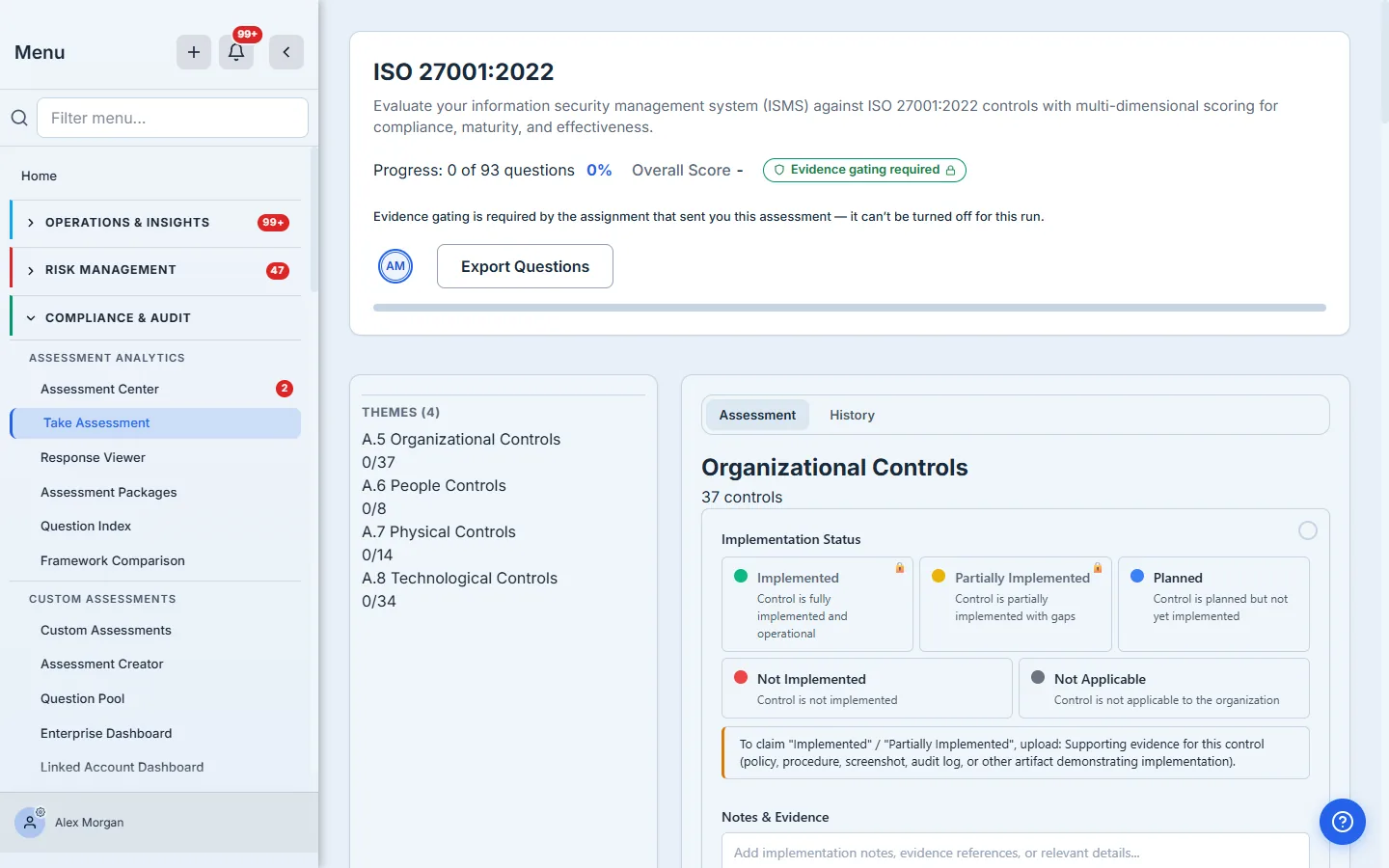Click Export Questions button
The width and height of the screenshot is (1389, 868).
click(x=525, y=266)
